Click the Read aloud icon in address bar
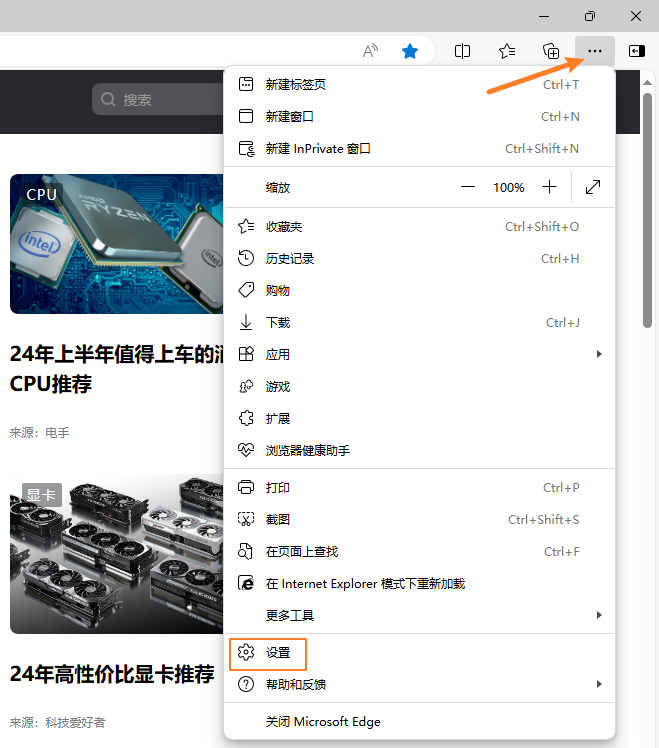Screen dimensions: 659x748 370,51
